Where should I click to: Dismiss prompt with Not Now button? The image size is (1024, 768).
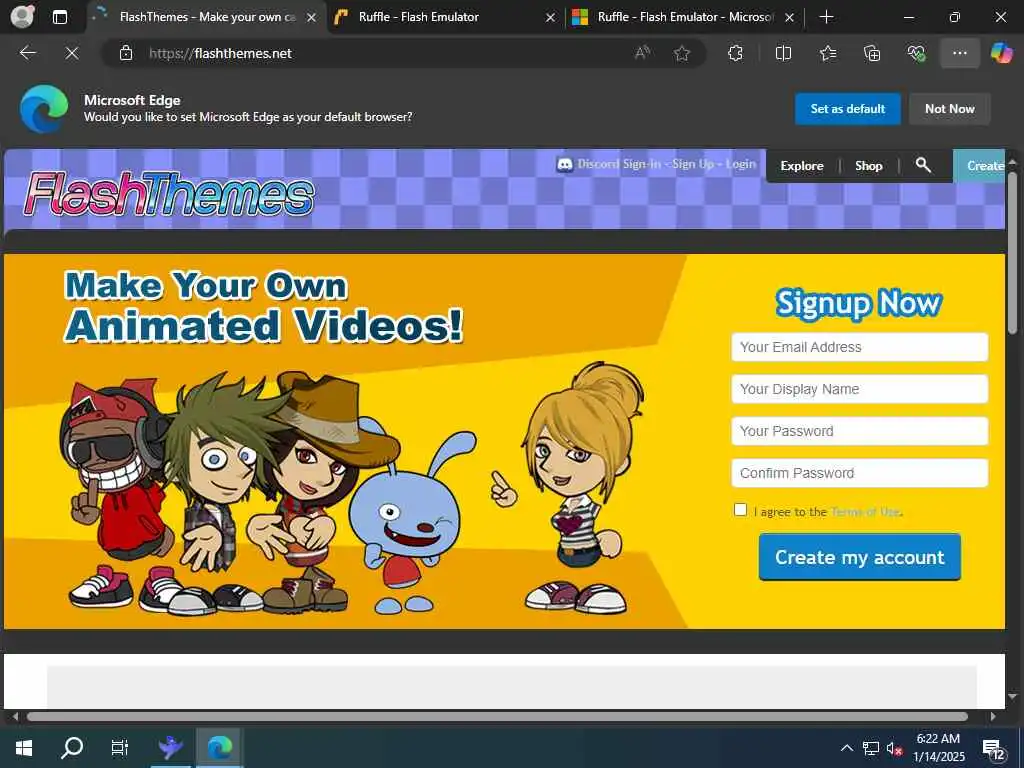click(x=950, y=108)
